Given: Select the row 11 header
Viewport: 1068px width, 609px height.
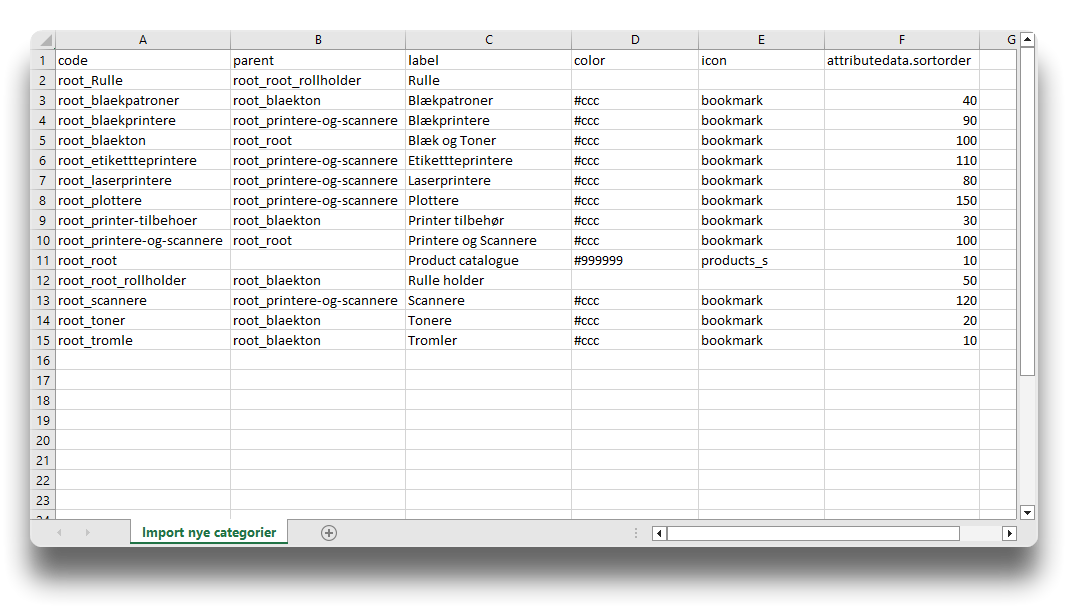Looking at the screenshot, I should (x=43, y=260).
